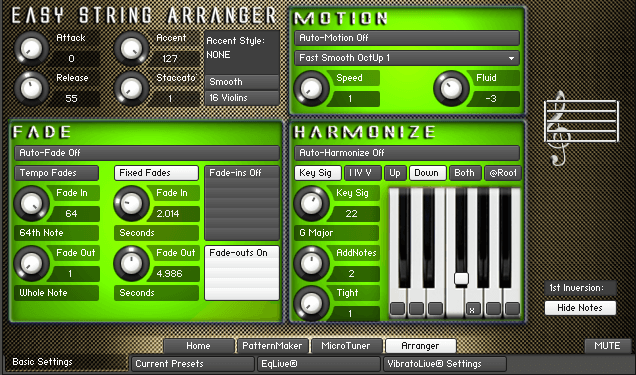
Task: Open the Smooth accent menu
Action: [x=242, y=82]
